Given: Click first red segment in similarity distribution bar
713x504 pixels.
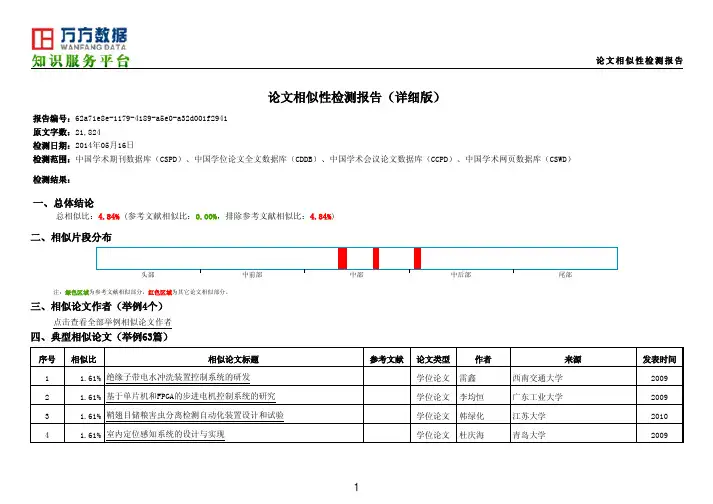Looking at the screenshot, I should tap(342, 258).
